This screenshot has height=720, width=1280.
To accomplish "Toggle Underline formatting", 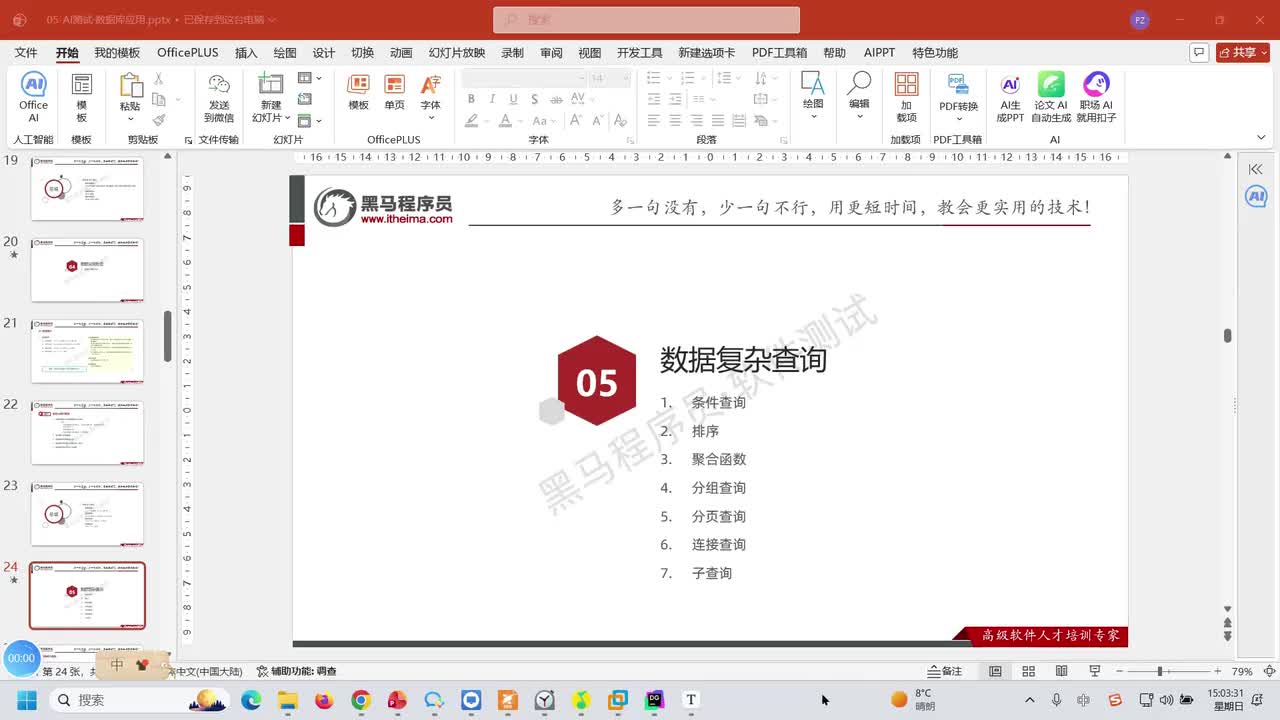I will pos(513,99).
